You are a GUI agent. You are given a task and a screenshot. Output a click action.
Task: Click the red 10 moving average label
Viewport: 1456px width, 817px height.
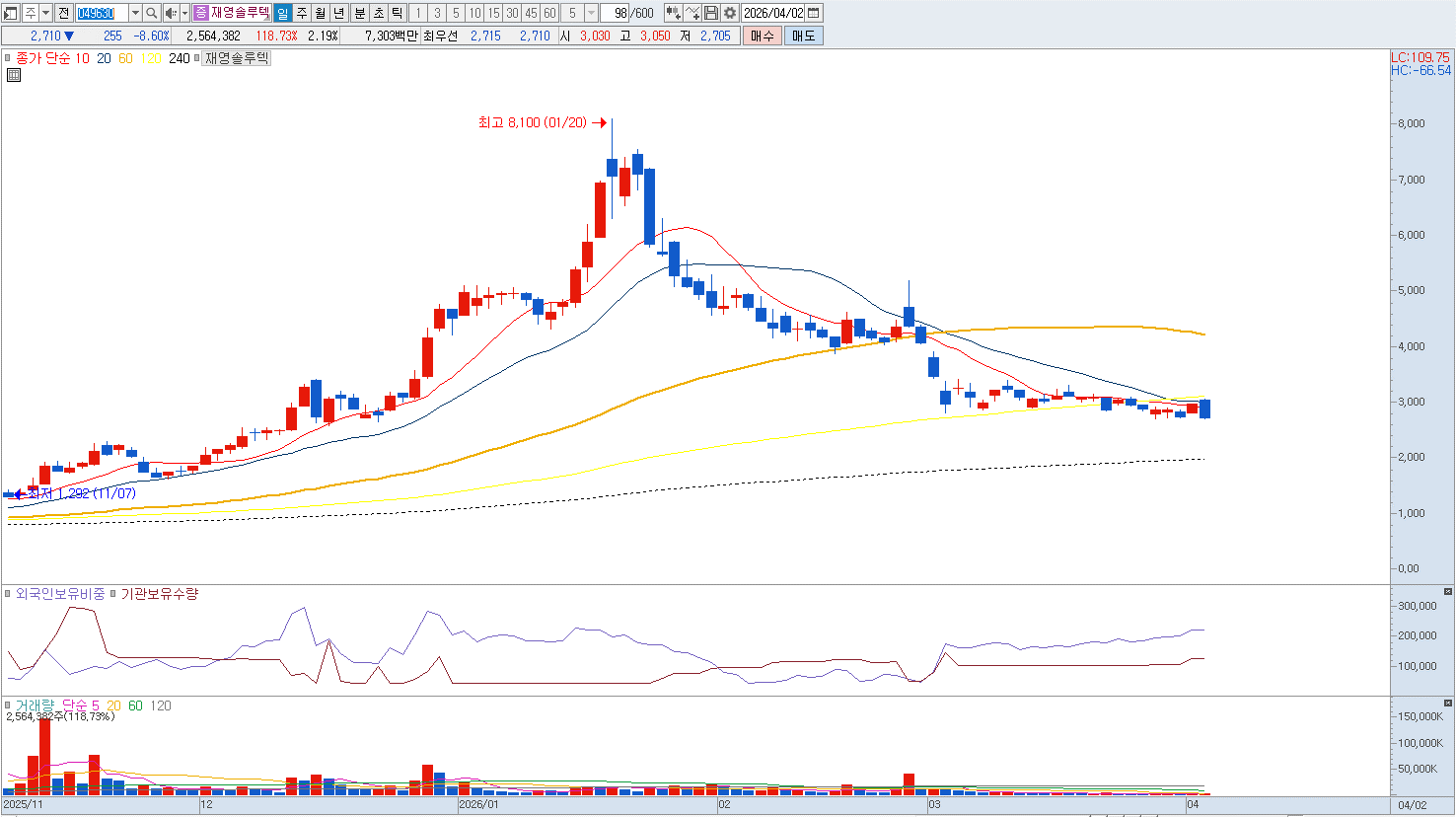(82, 58)
